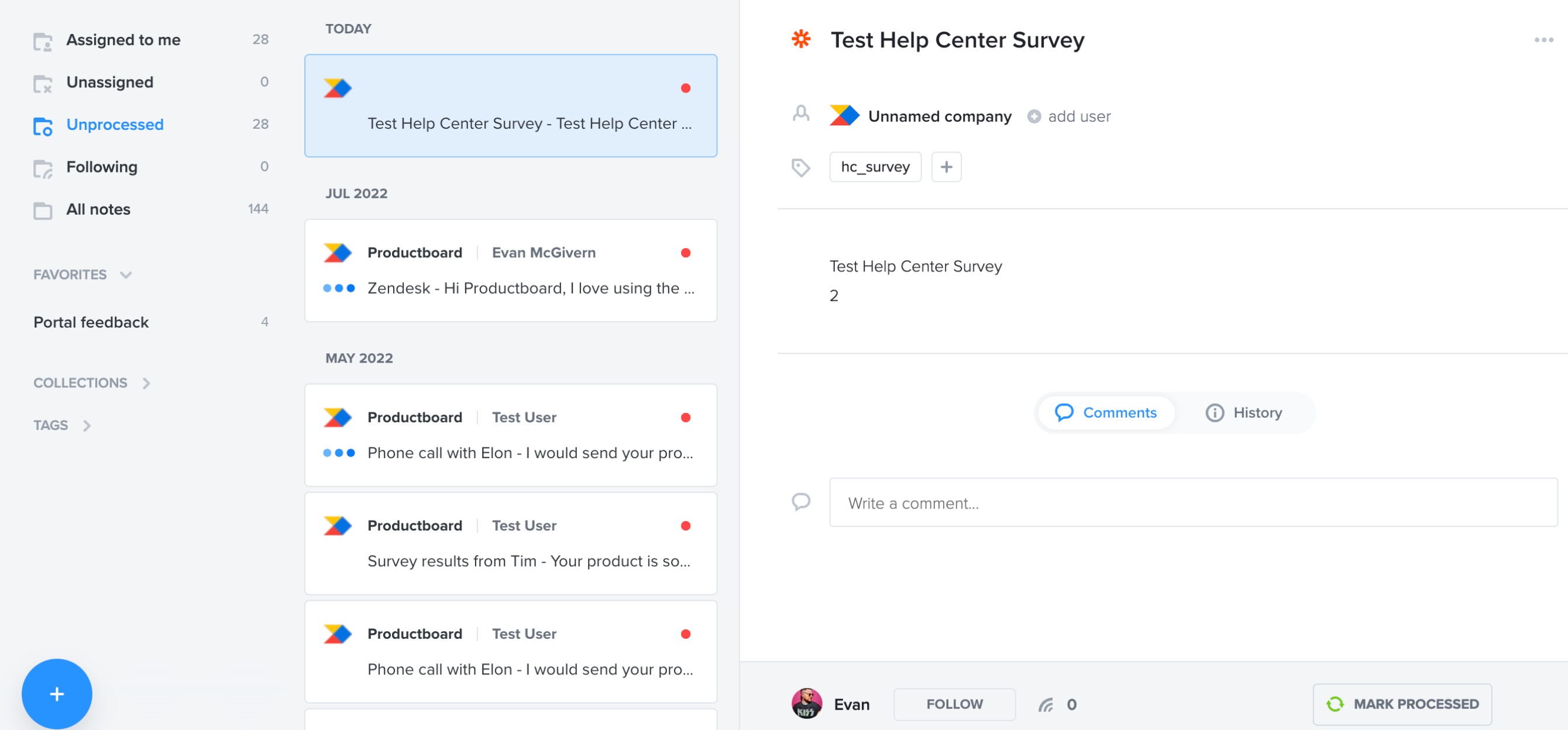Image resolution: width=1568 pixels, height=730 pixels.
Task: Click the Unnamed company logo
Action: [844, 116]
